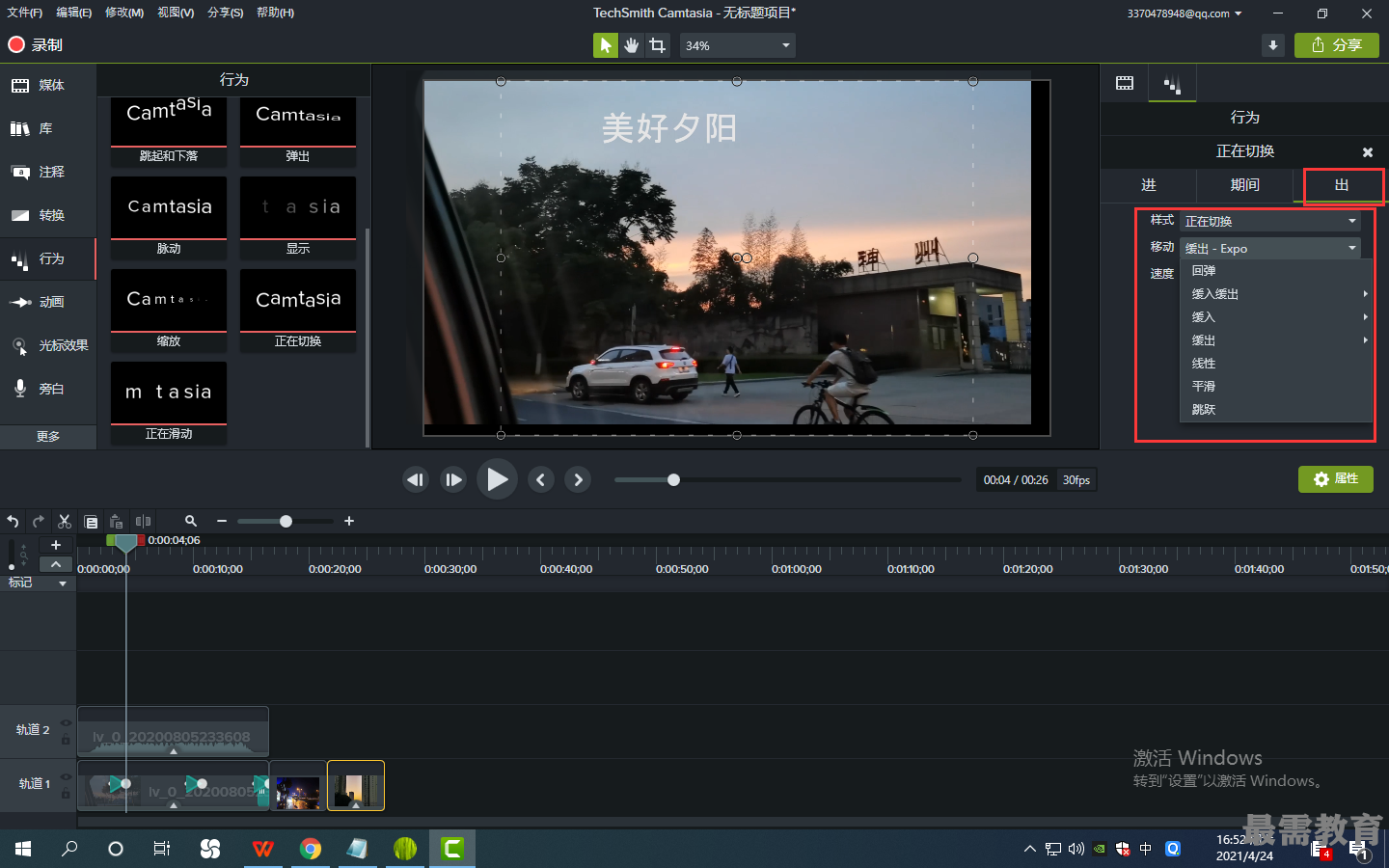The height and width of the screenshot is (868, 1389).
Task: Add a new track with plus
Action: (56, 545)
